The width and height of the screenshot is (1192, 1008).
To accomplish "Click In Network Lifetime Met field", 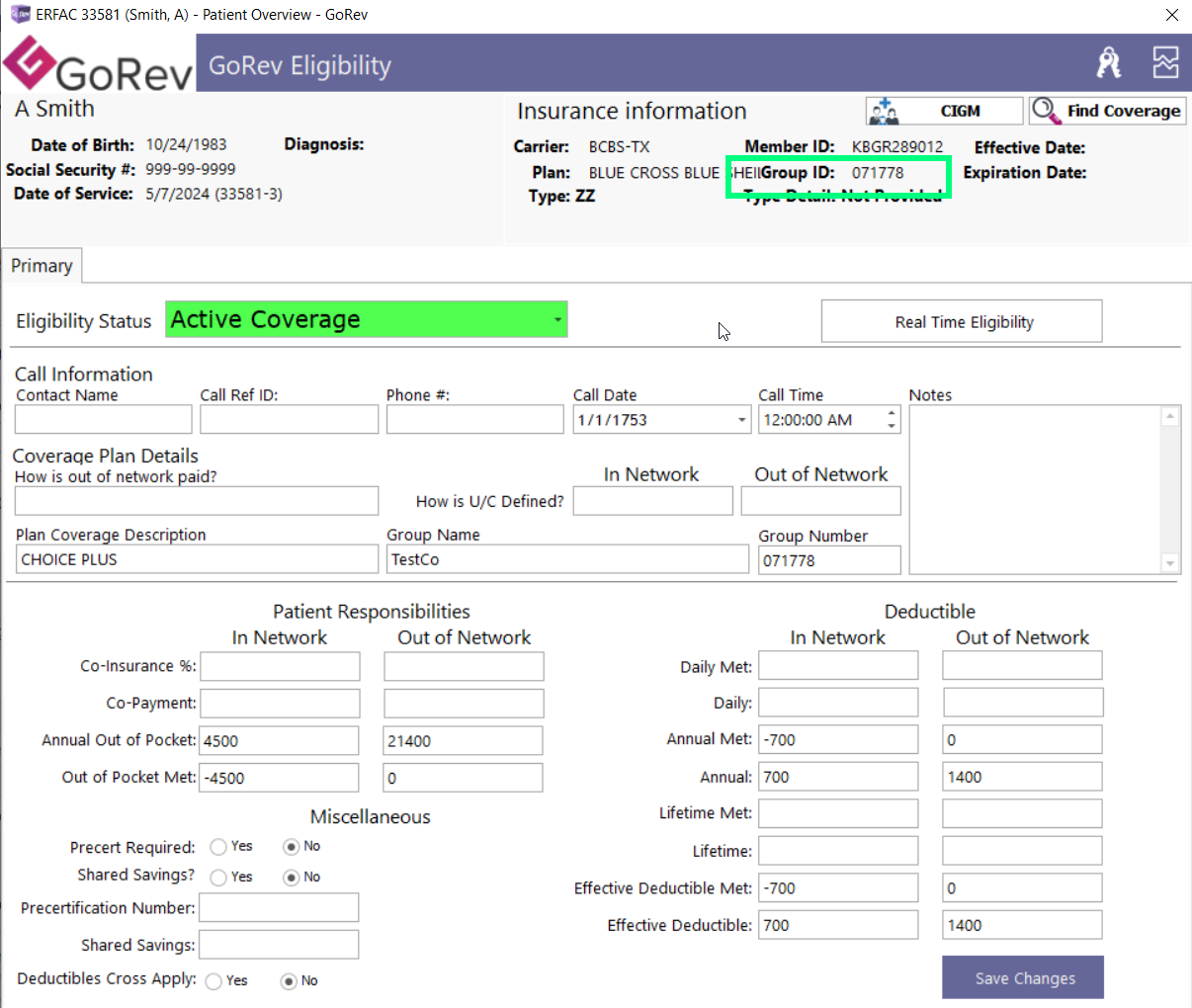I will coord(838,813).
